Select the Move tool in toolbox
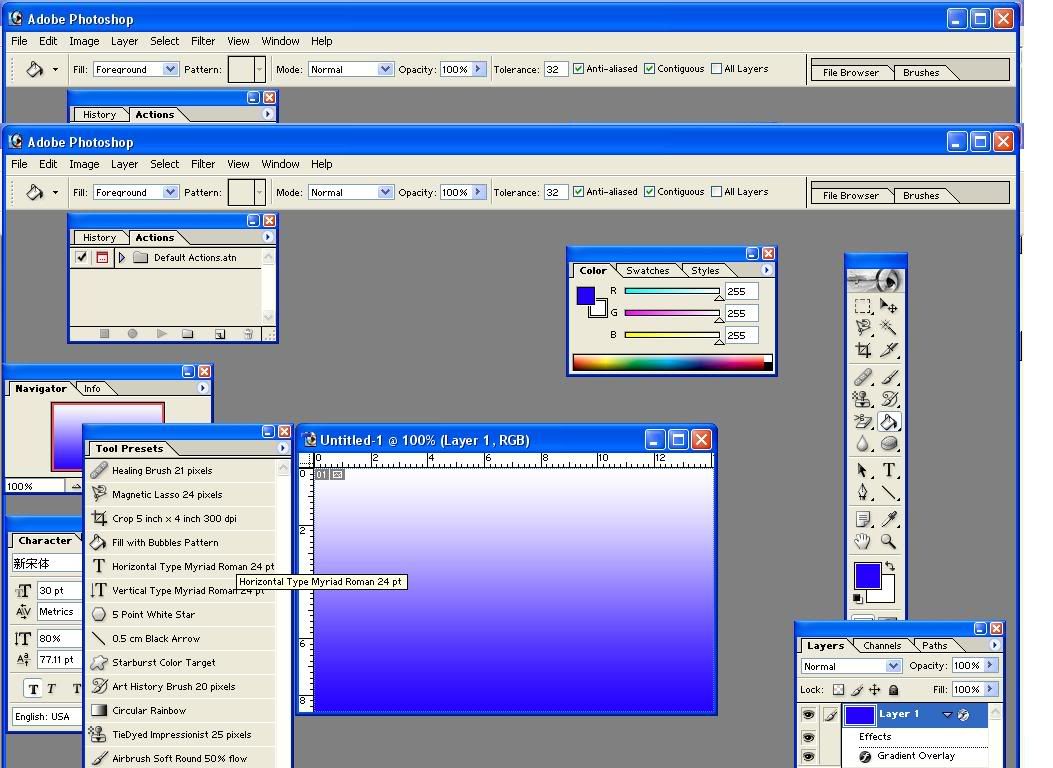The width and height of the screenshot is (1053, 768). pyautogui.click(x=888, y=307)
